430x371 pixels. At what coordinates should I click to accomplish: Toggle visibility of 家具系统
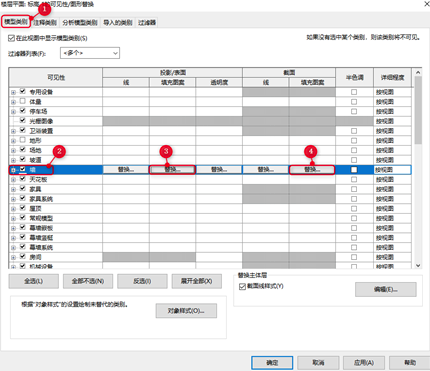pos(23,198)
